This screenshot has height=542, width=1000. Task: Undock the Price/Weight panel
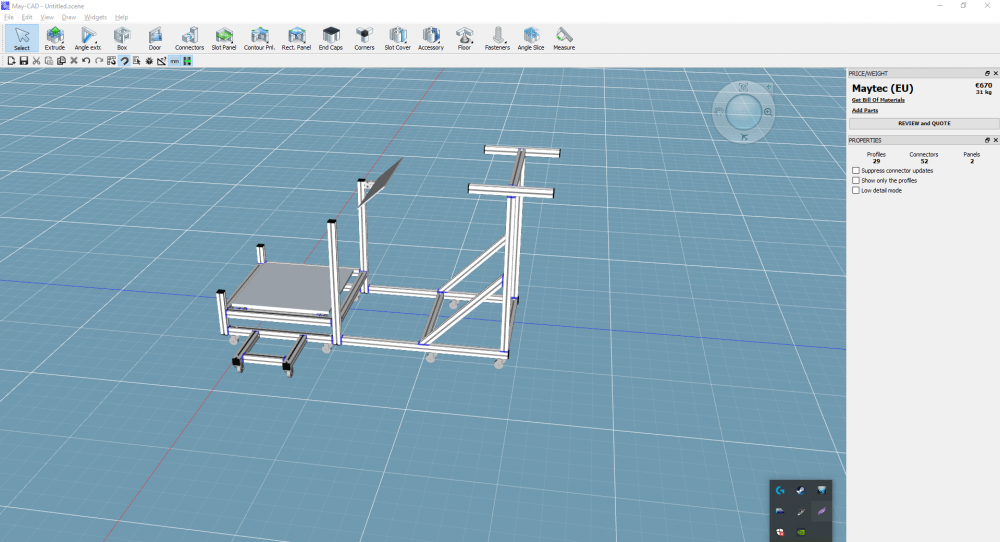pyautogui.click(x=986, y=73)
